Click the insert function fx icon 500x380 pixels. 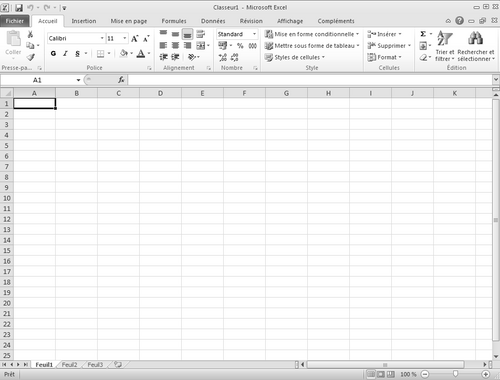point(121,80)
